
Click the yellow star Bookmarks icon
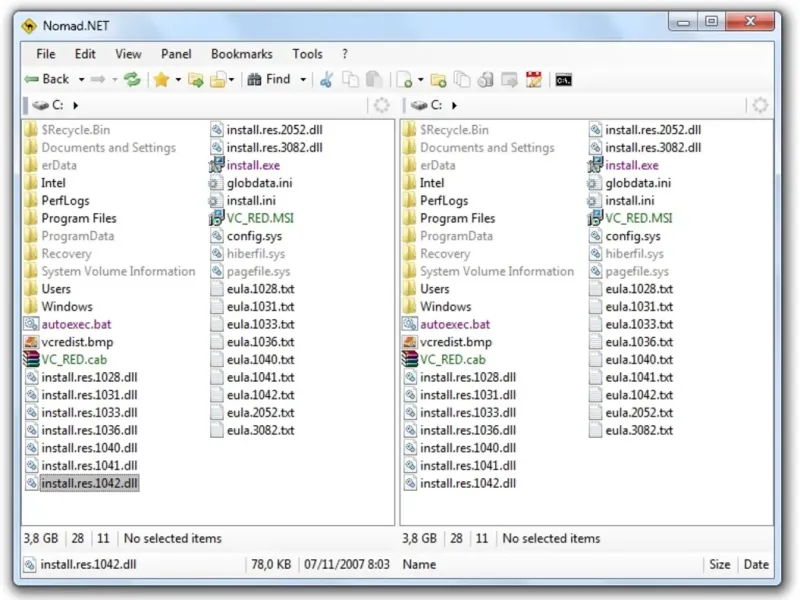pos(161,79)
